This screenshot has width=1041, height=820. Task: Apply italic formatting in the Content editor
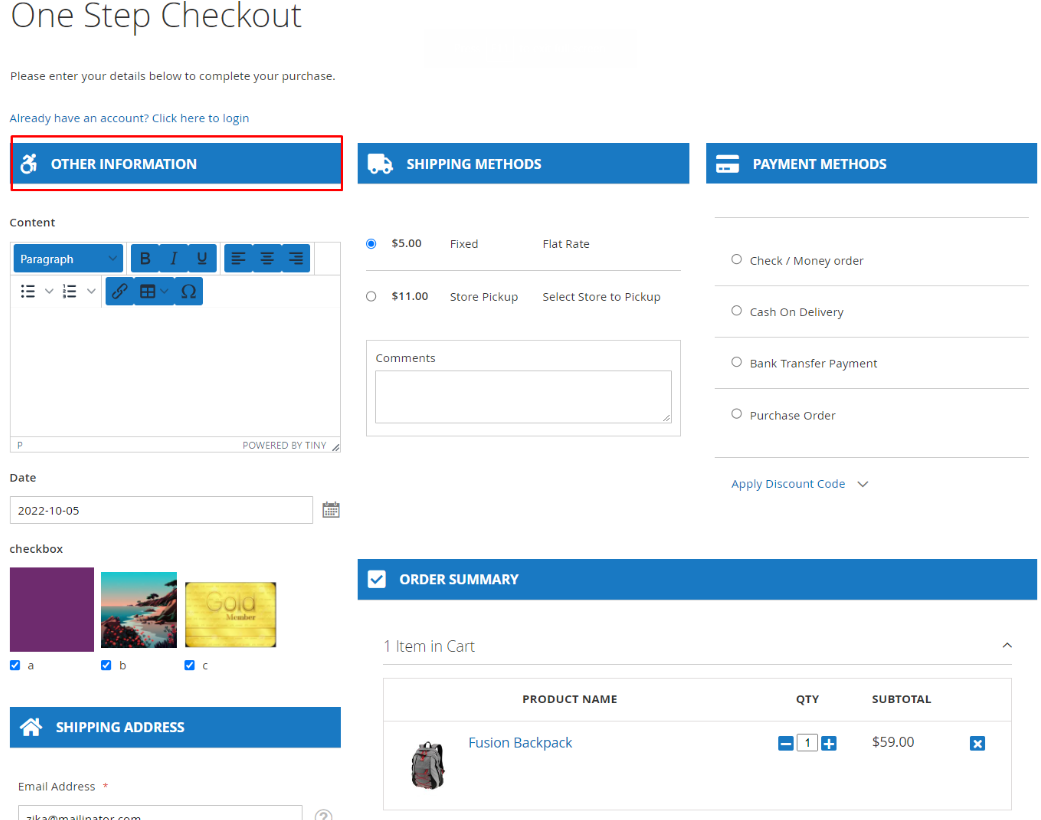point(173,259)
